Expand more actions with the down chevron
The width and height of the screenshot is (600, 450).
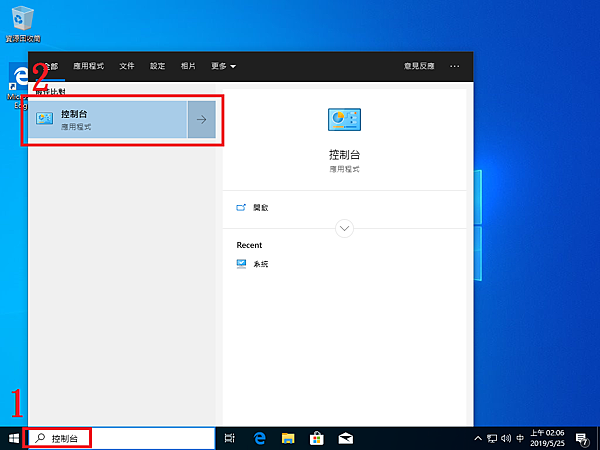tap(344, 228)
